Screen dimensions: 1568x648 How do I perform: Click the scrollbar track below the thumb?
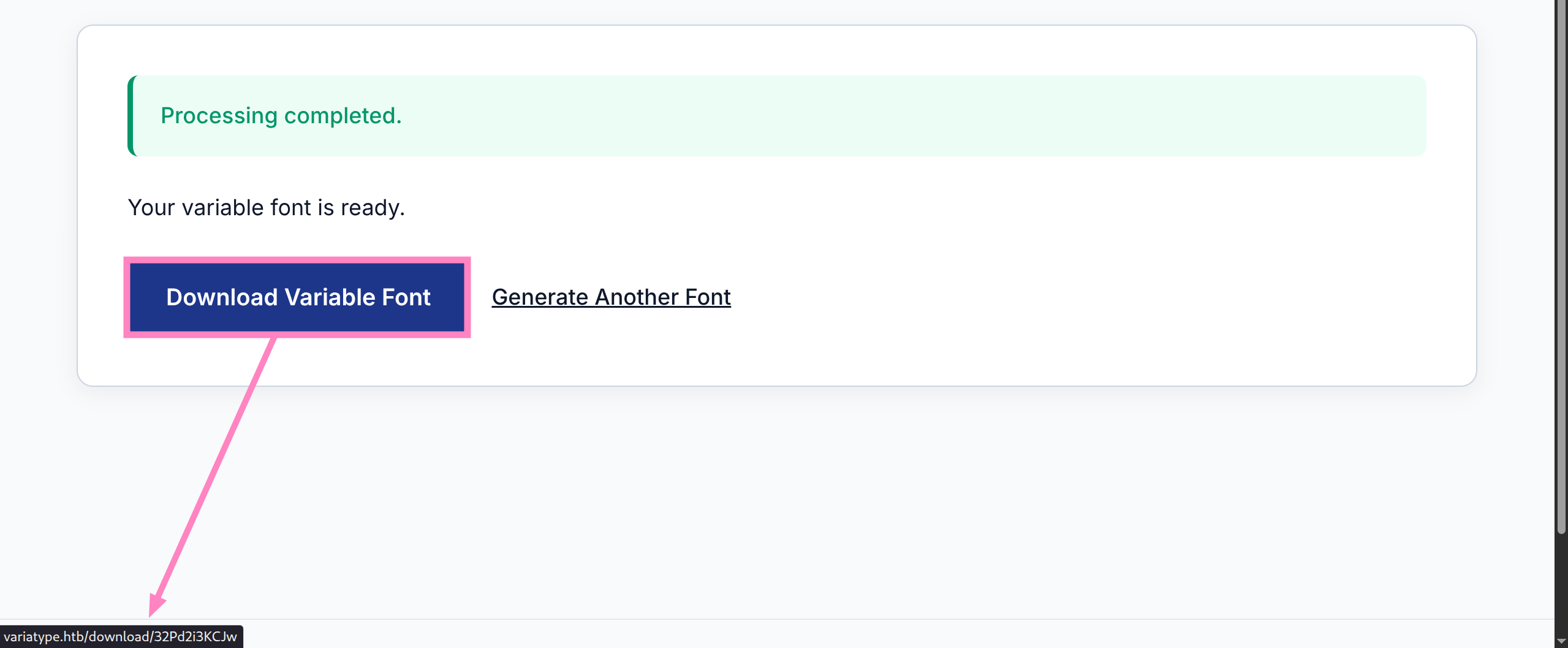click(1561, 582)
